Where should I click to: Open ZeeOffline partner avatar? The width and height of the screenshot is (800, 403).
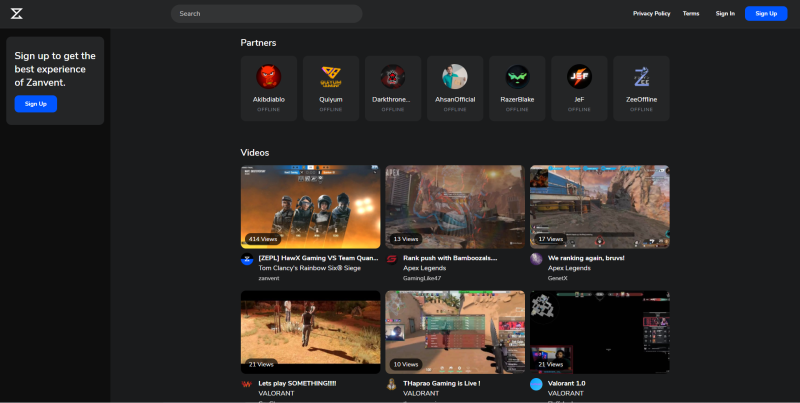click(x=641, y=77)
